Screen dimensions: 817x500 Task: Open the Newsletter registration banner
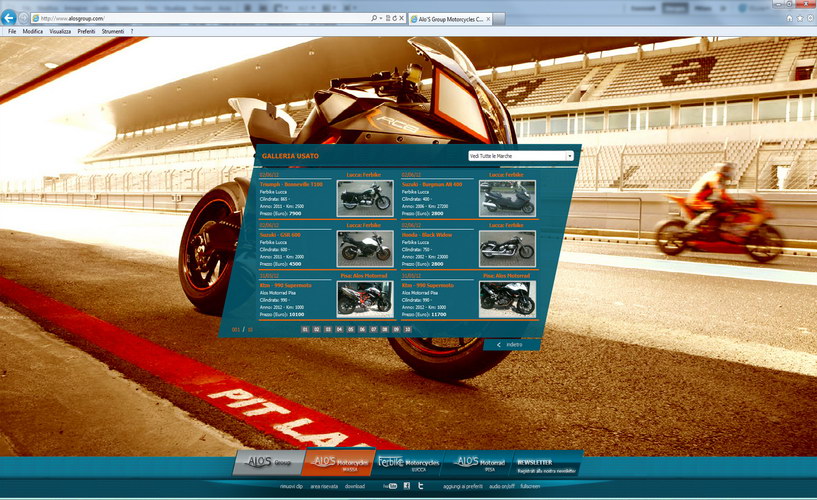click(547, 465)
